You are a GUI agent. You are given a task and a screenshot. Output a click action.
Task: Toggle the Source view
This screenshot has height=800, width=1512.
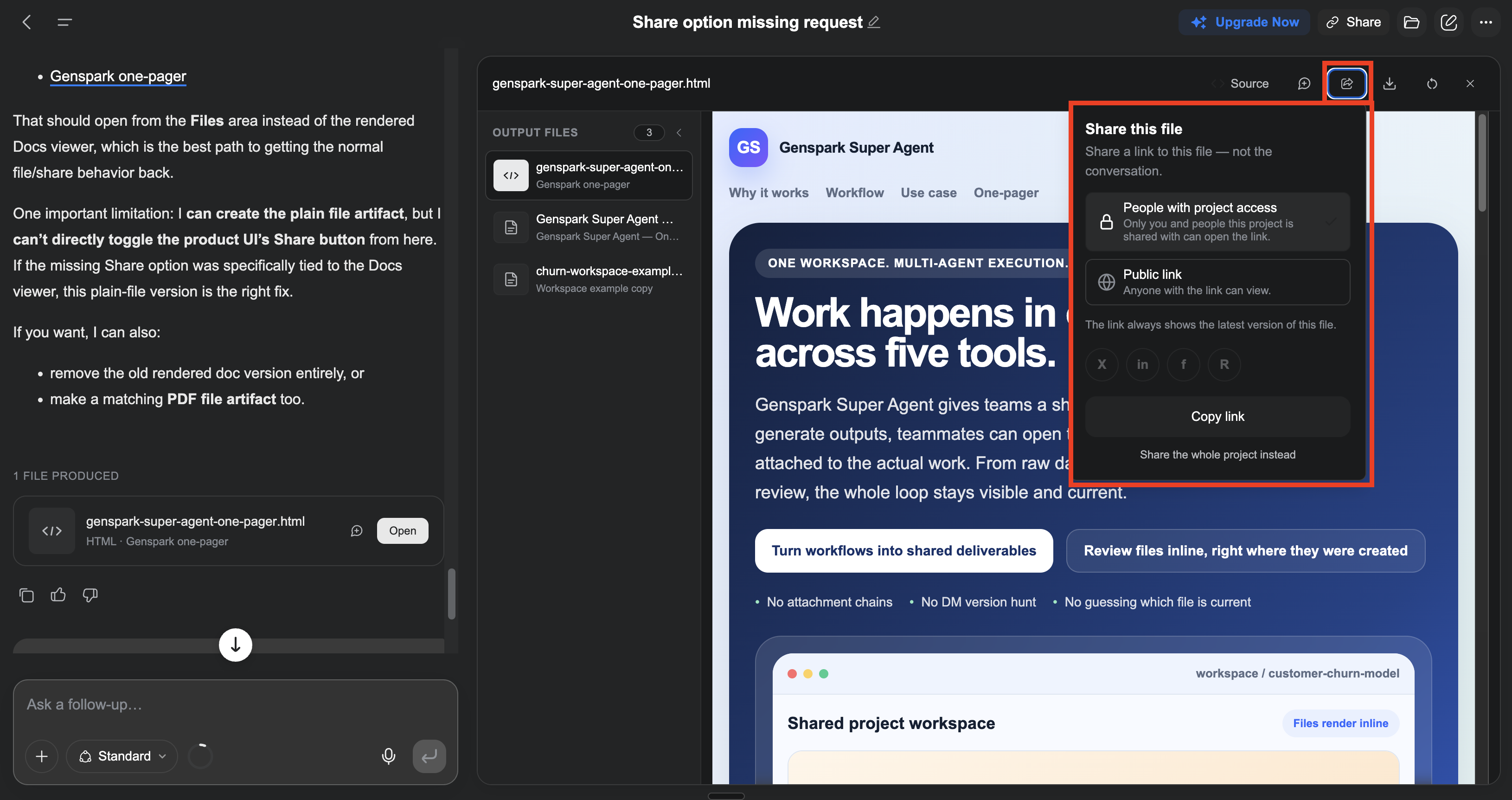[1241, 84]
